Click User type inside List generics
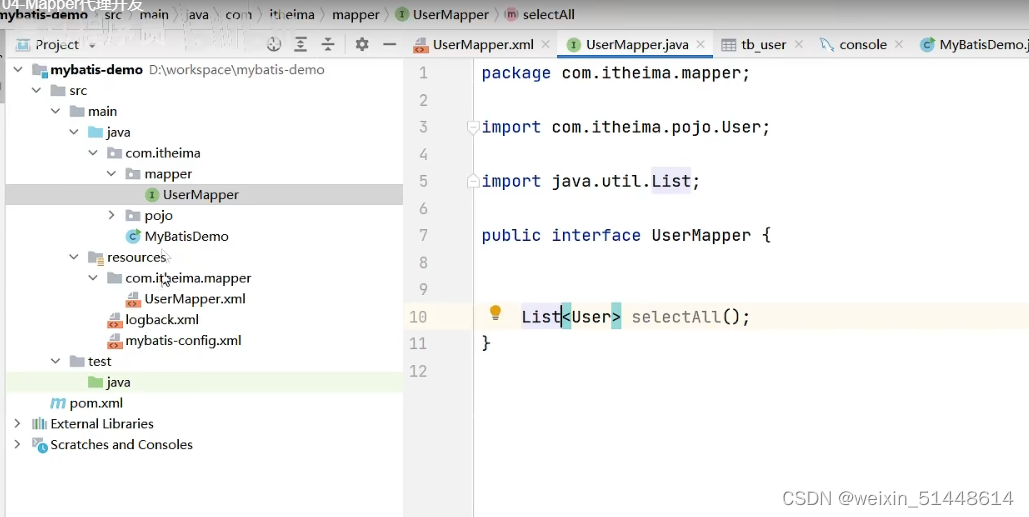 591,317
